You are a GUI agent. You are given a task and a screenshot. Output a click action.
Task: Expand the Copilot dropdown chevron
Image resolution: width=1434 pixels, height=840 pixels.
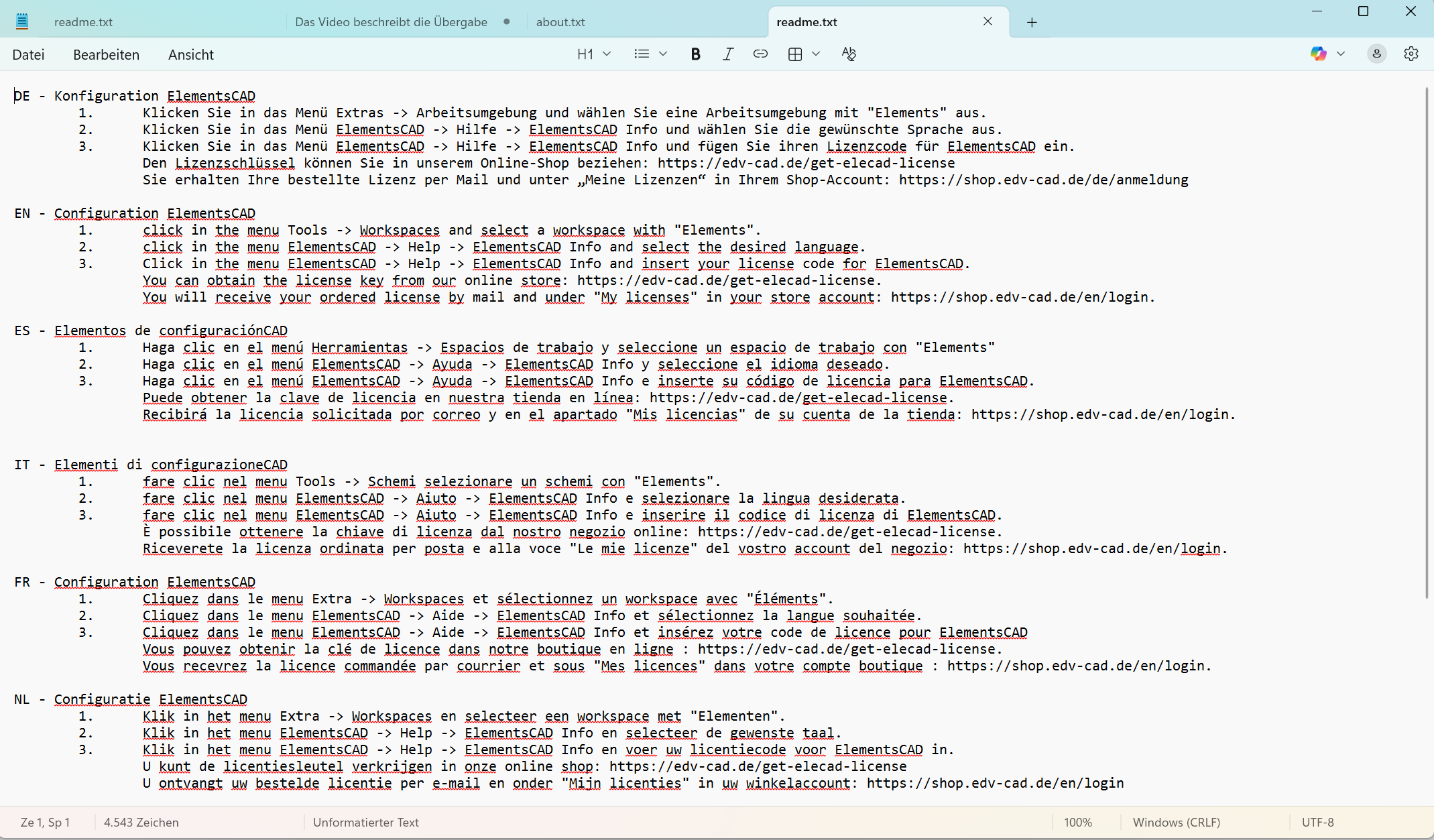coord(1341,54)
